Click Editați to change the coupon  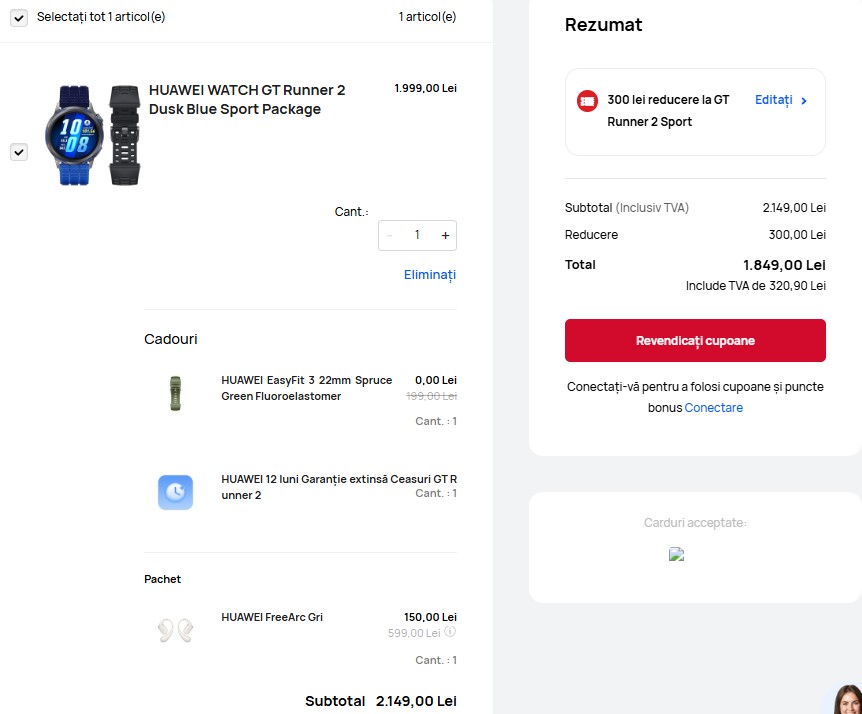[x=773, y=100]
